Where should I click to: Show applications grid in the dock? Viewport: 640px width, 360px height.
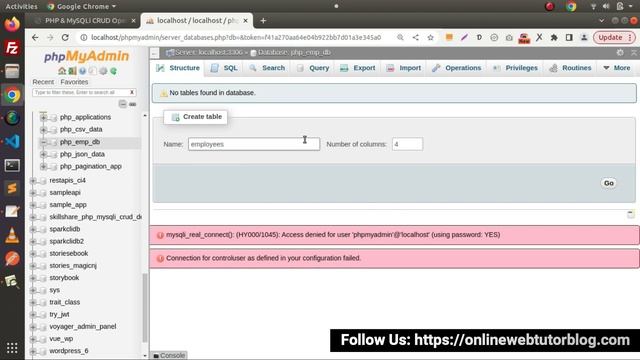tap(12, 348)
